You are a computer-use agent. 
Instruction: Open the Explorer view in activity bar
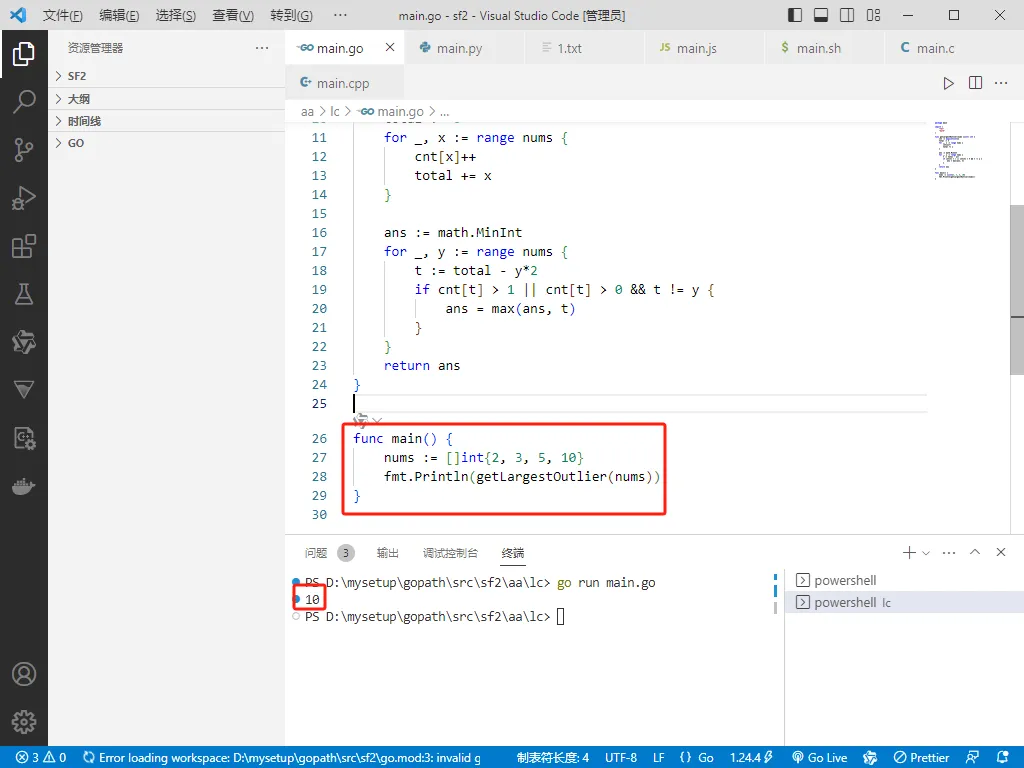click(x=24, y=54)
